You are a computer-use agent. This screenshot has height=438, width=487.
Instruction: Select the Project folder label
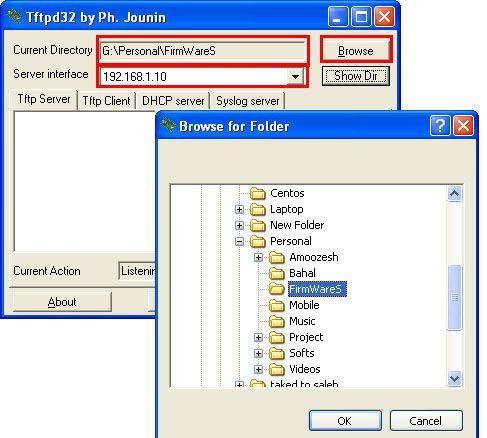306,337
